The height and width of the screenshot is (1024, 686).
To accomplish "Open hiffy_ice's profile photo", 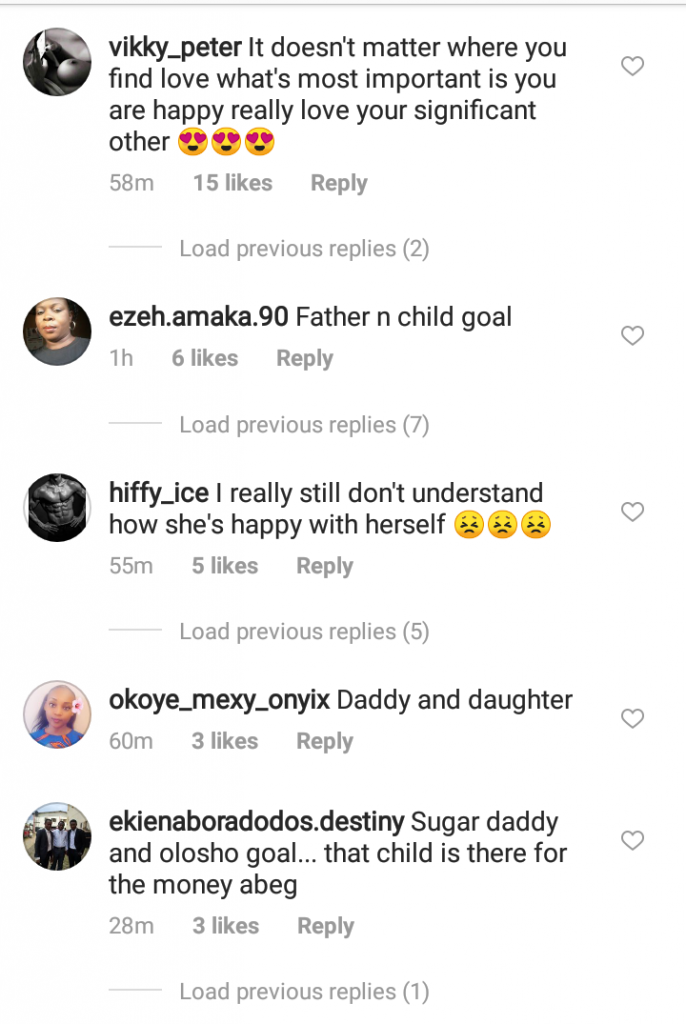I will (x=57, y=508).
